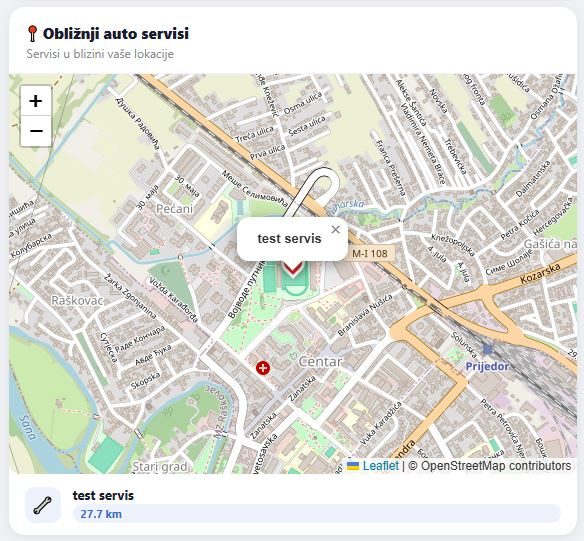Zoom out the map with minus button
The height and width of the screenshot is (541, 584).
[36, 131]
